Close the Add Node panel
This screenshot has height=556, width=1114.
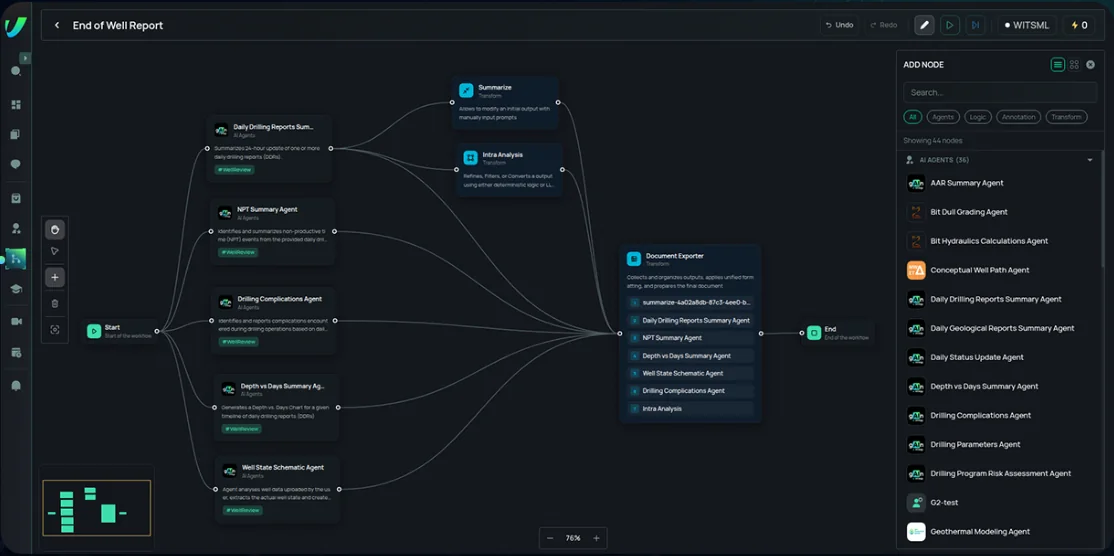pyautogui.click(x=1091, y=65)
